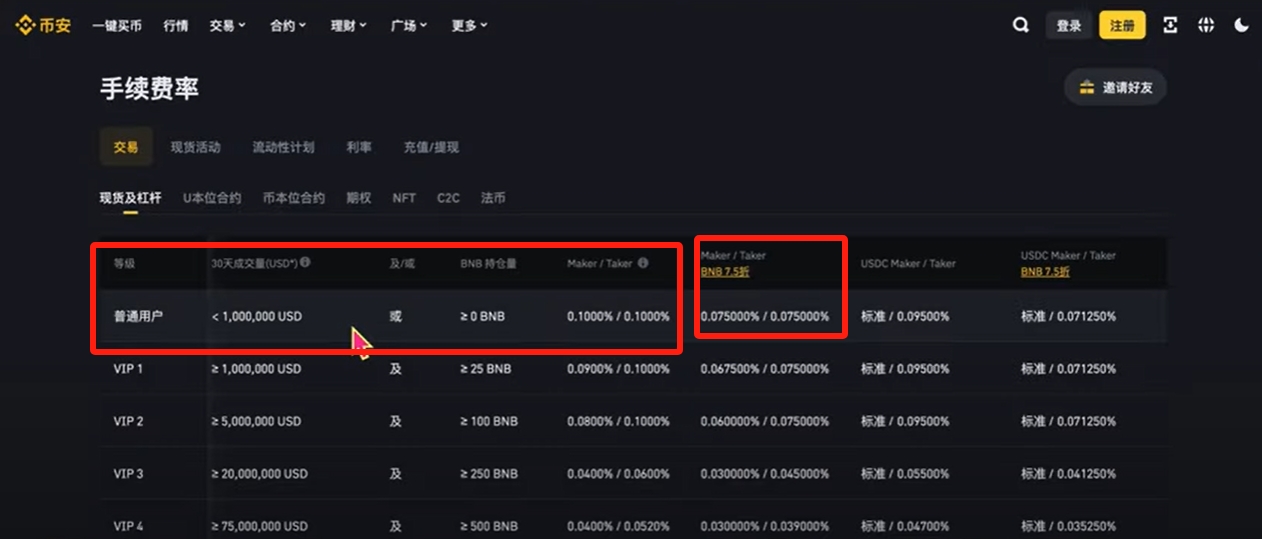Click the < 1,000,000 USD volume cell
Screen dimensions: 1262x539
click(x=256, y=316)
